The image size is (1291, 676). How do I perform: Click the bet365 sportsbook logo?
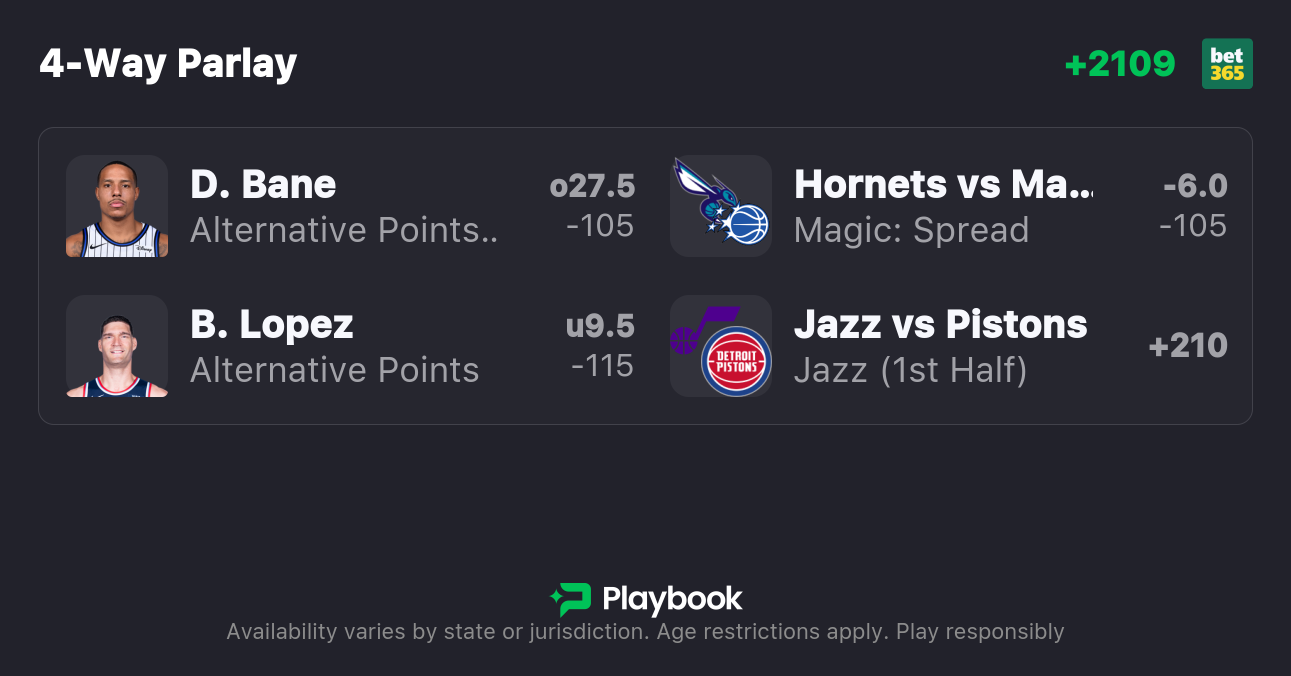(1227, 64)
